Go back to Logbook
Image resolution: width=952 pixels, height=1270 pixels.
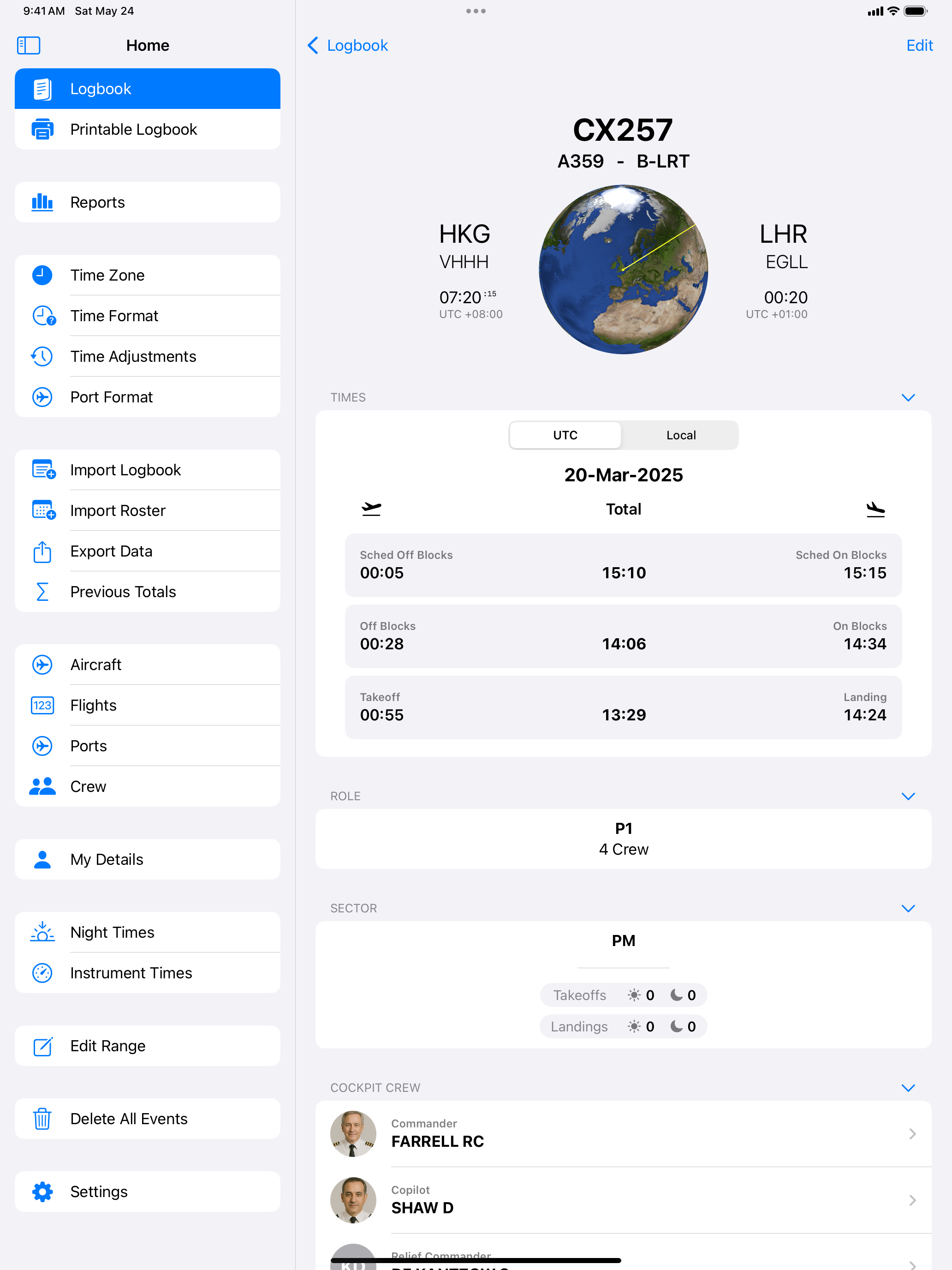pos(348,45)
